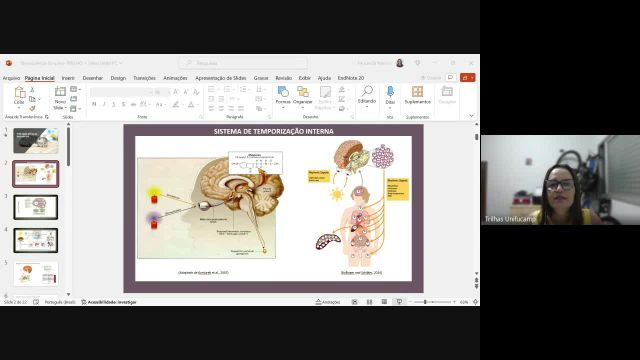The height and width of the screenshot is (360, 640).
Task: Open Área de Transferência dialog launcher
Action: [x=47, y=117]
